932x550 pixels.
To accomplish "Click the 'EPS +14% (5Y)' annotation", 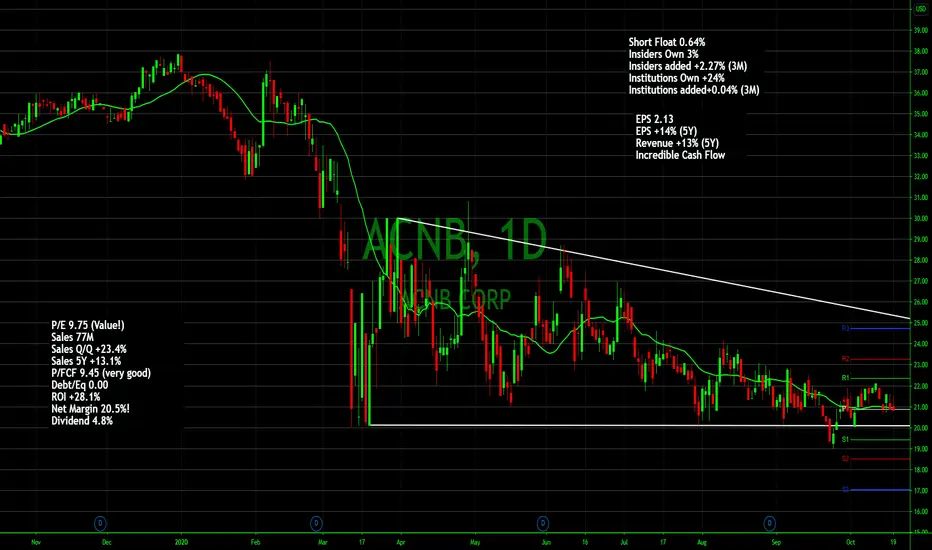I will (666, 131).
